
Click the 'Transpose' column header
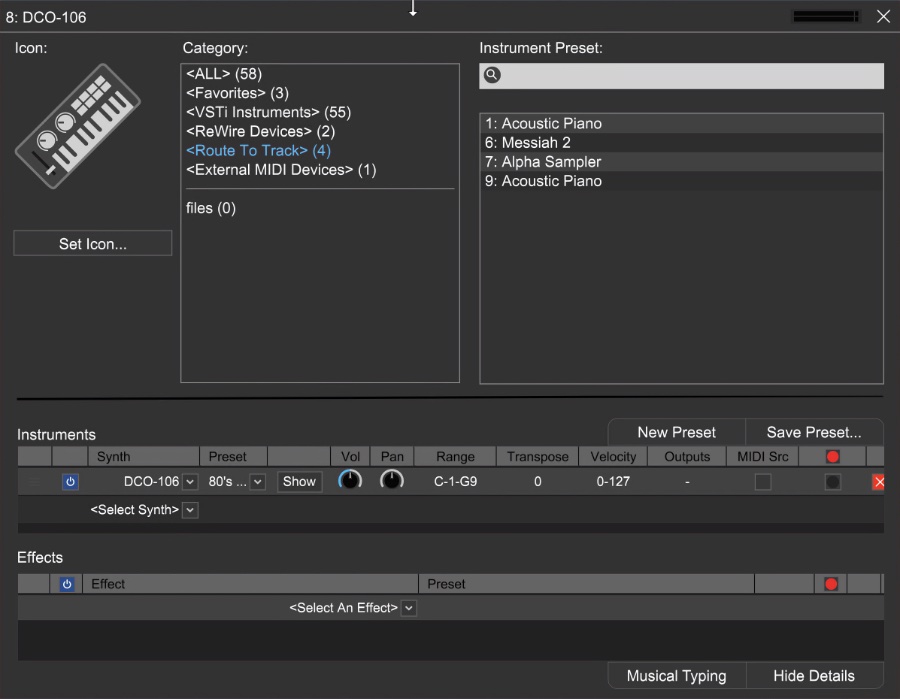[x=538, y=457]
